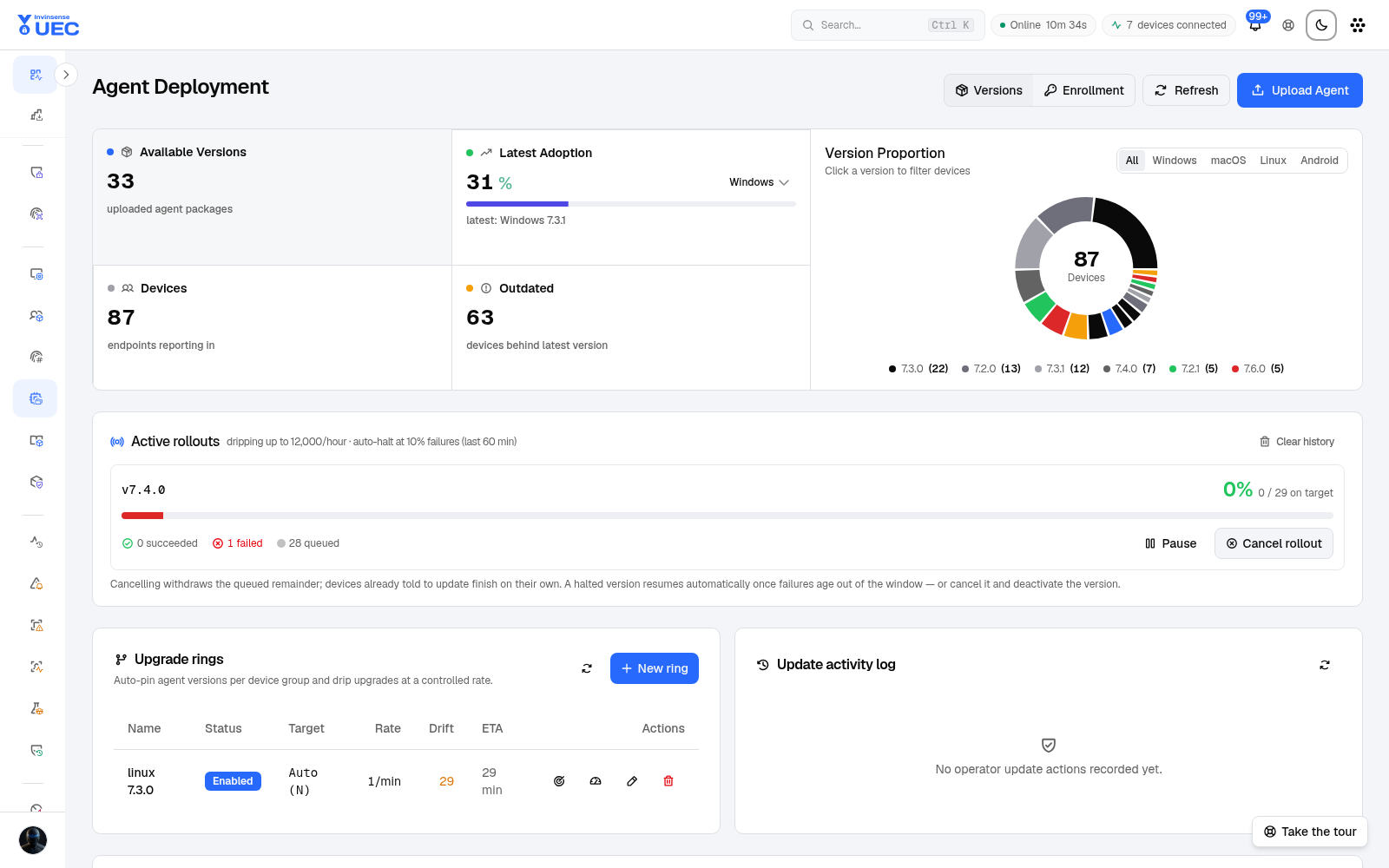Select the Linux platform filter
This screenshot has width=1389, height=868.
pyautogui.click(x=1273, y=161)
